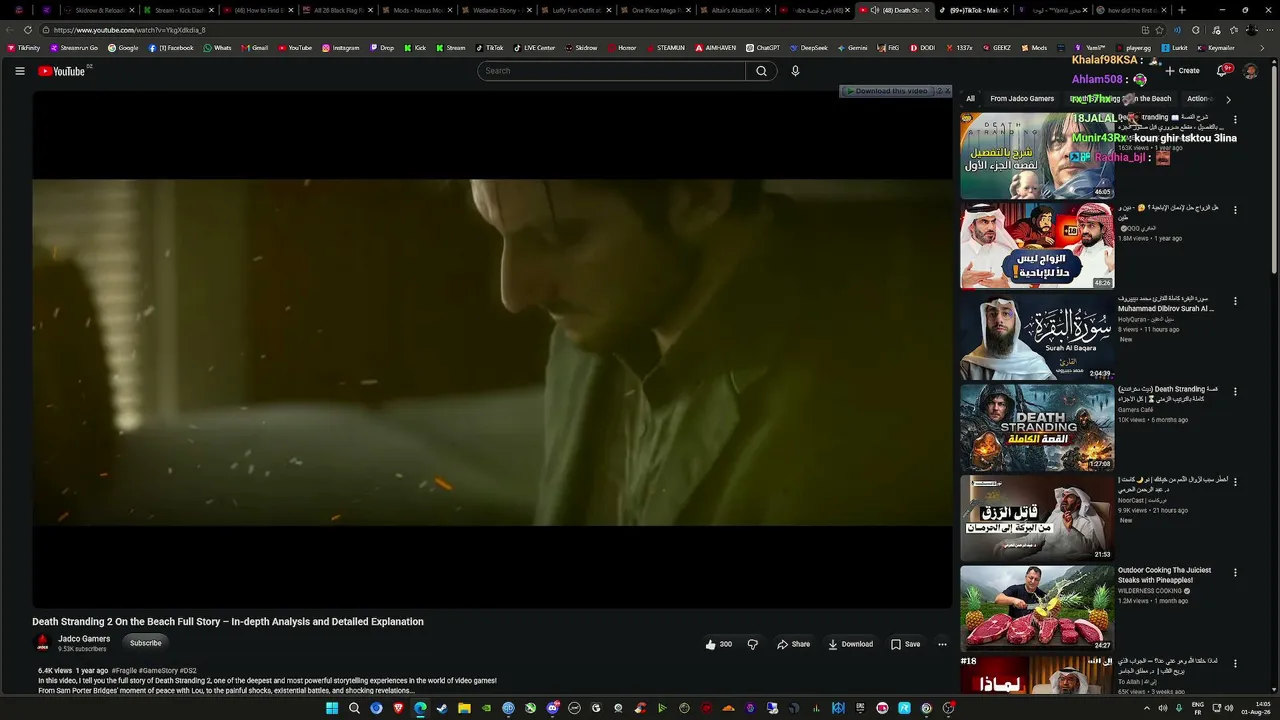Open the #GameStory hashtag link
The width and height of the screenshot is (1280, 720).
158,671
